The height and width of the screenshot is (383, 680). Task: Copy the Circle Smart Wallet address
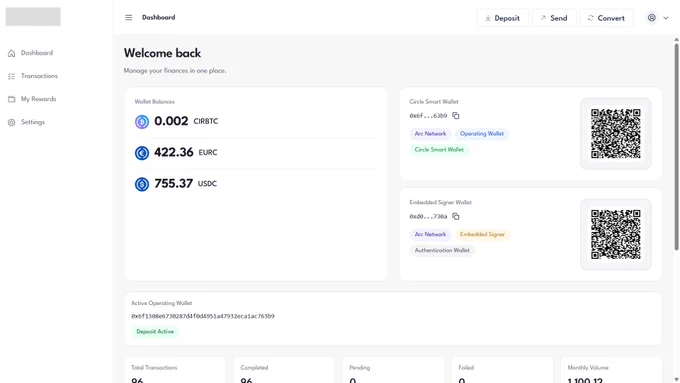pyautogui.click(x=456, y=116)
